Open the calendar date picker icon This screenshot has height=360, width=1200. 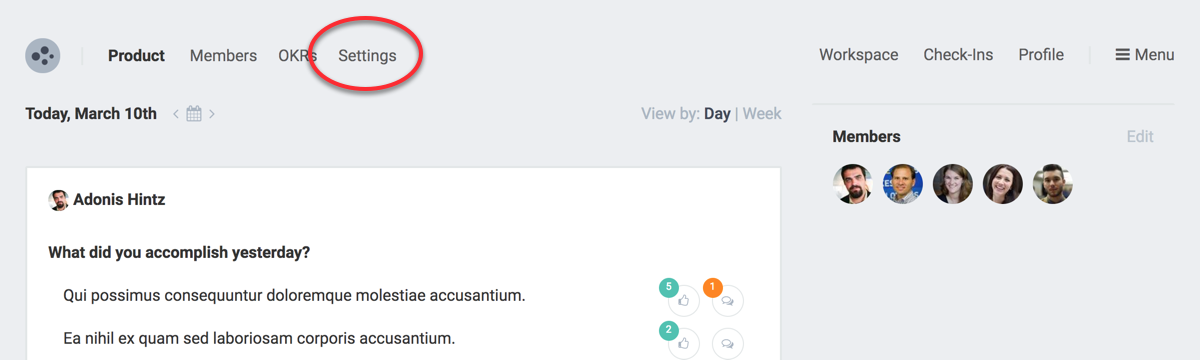pos(194,114)
